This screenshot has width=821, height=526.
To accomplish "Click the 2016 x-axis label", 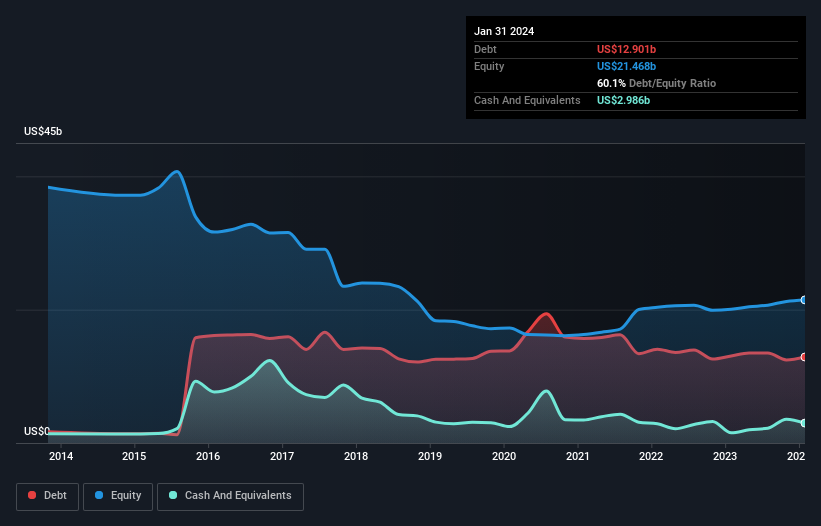I will (208, 456).
